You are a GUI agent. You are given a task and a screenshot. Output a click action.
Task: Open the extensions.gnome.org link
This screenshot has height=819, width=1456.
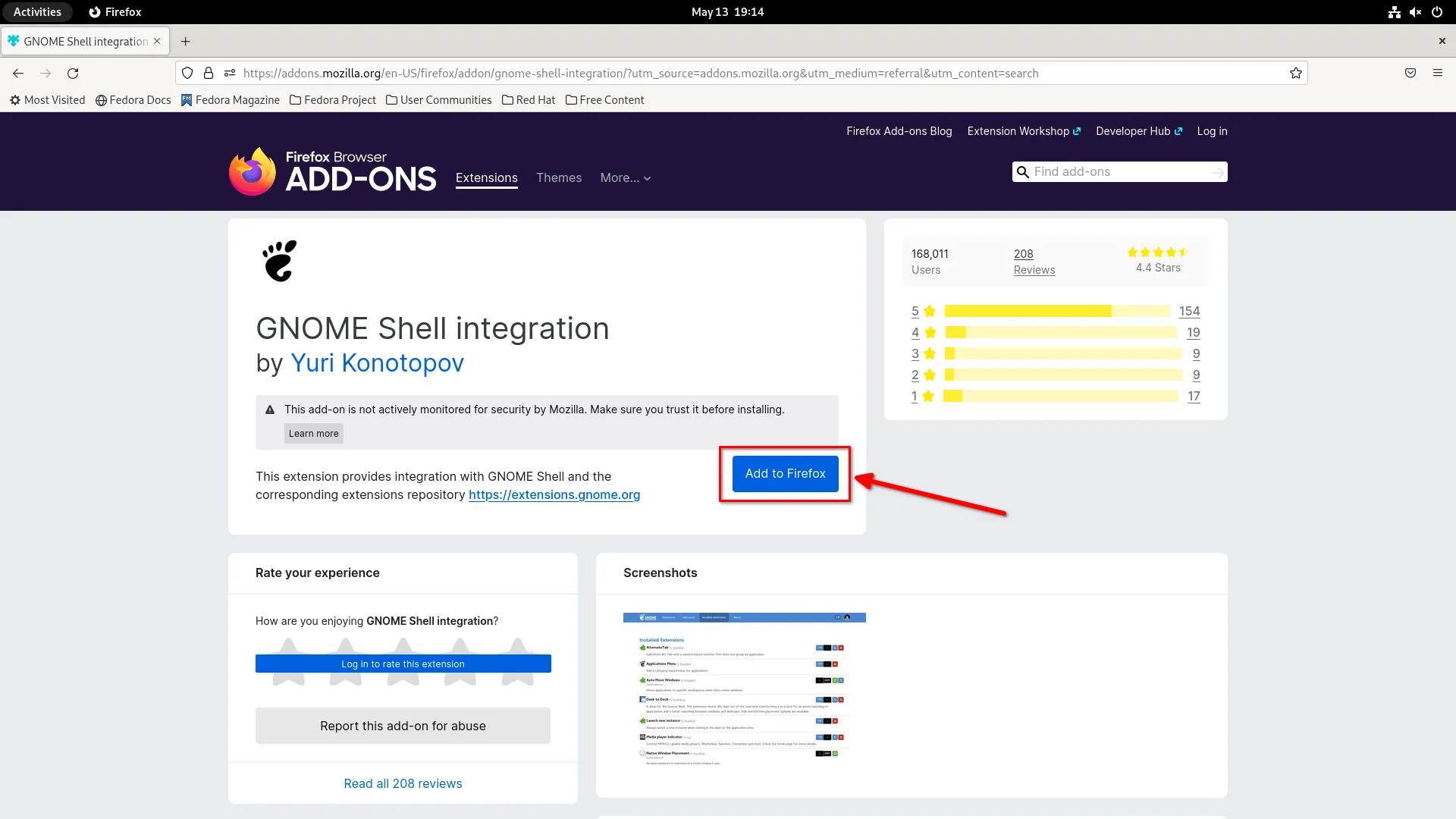[554, 494]
